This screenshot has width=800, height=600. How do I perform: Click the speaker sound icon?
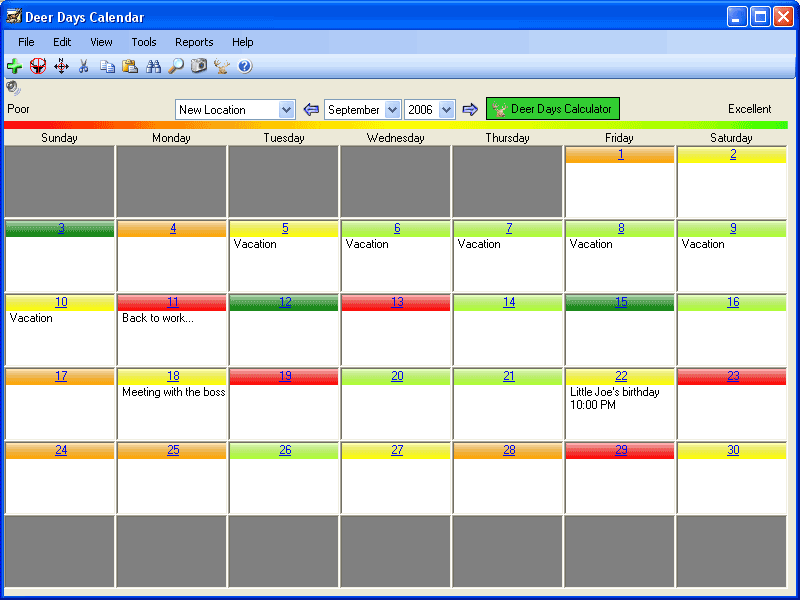tap(13, 88)
